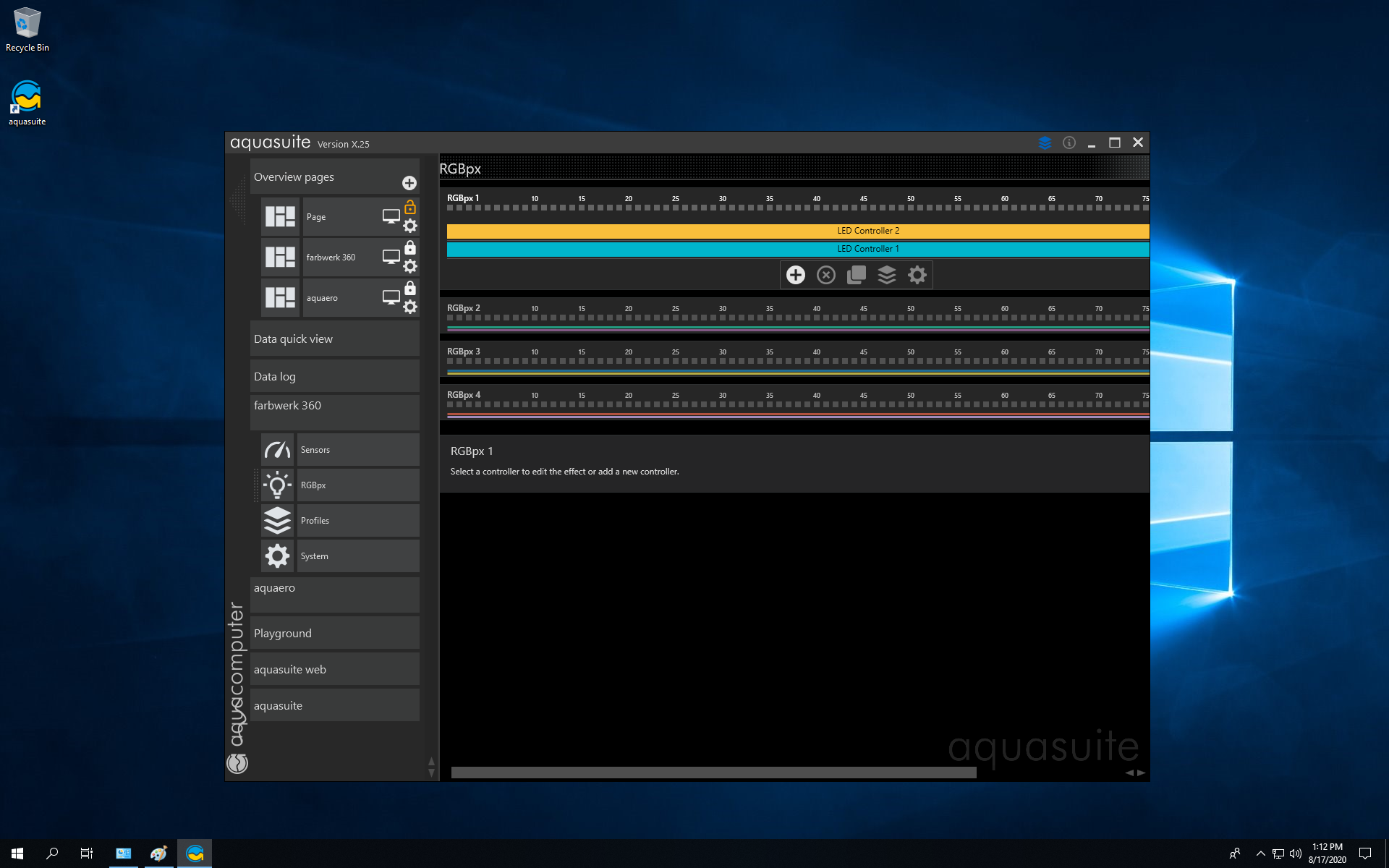Select the cyan LED Controller 1 bar

click(797, 249)
